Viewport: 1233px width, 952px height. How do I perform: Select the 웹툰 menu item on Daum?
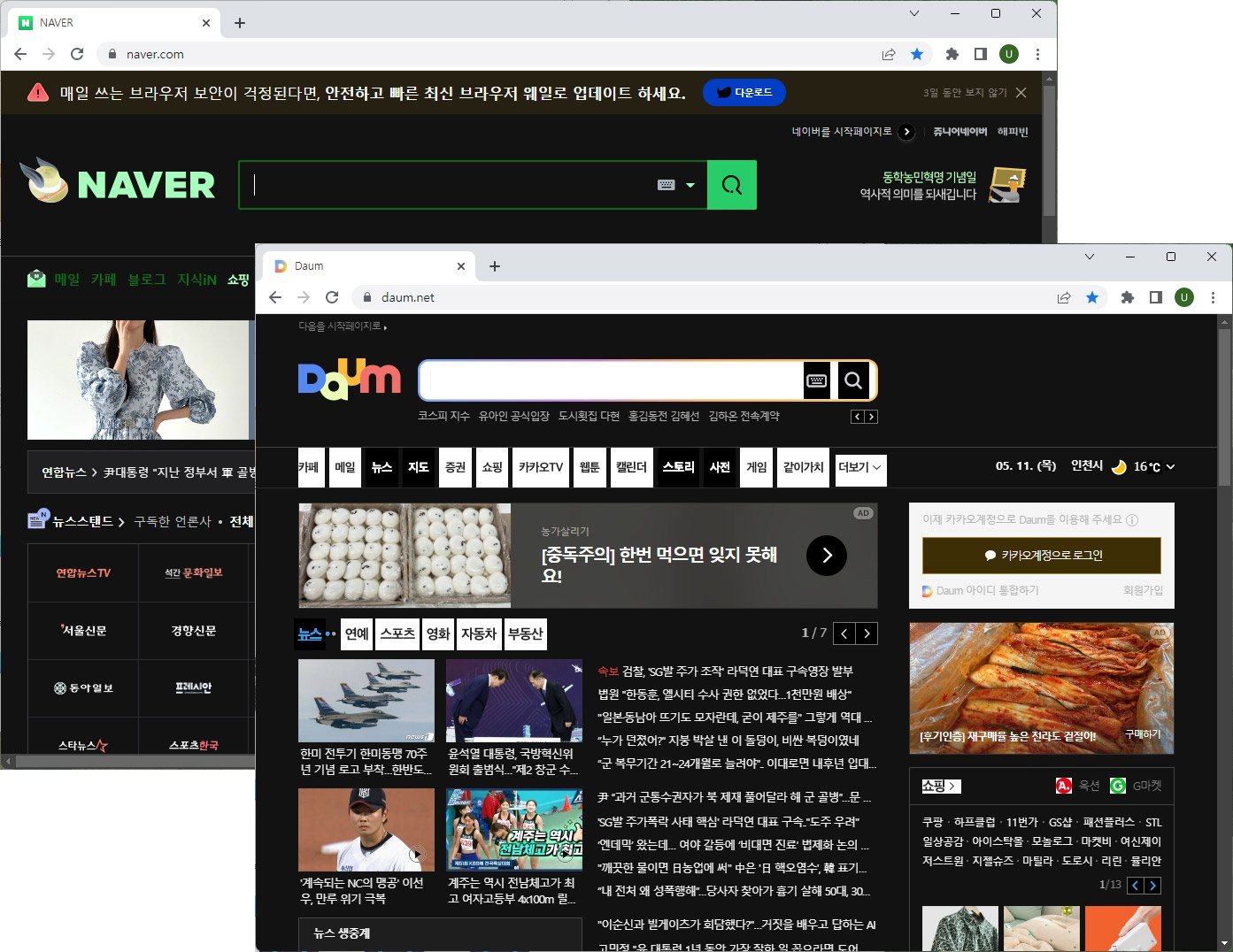(x=589, y=467)
